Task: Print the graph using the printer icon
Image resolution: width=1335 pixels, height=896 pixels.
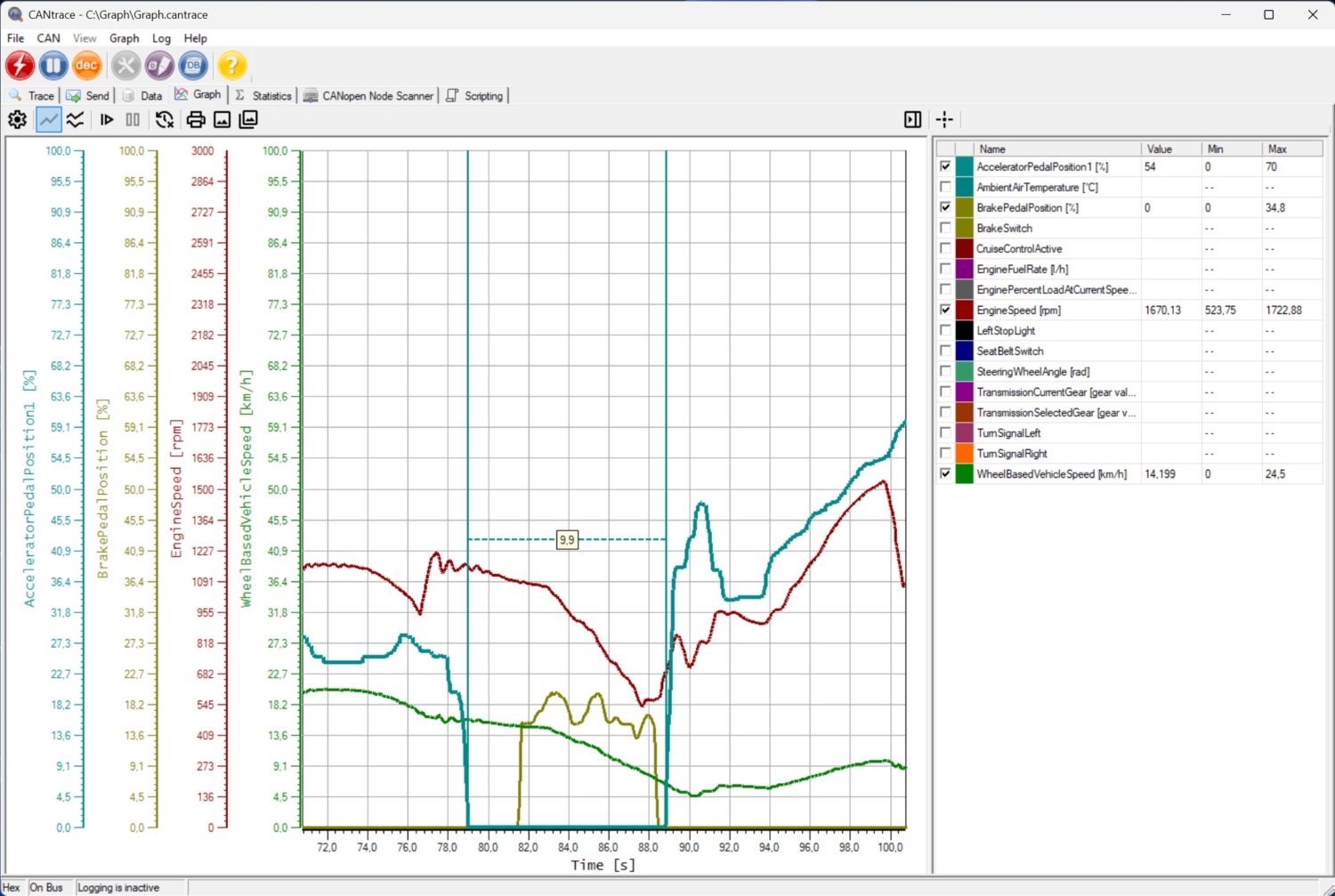Action: click(195, 119)
